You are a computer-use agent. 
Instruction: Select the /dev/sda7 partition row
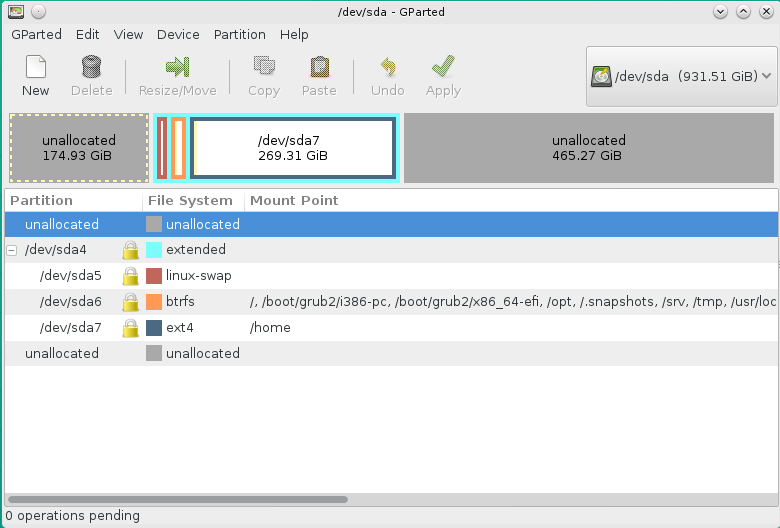pos(391,327)
